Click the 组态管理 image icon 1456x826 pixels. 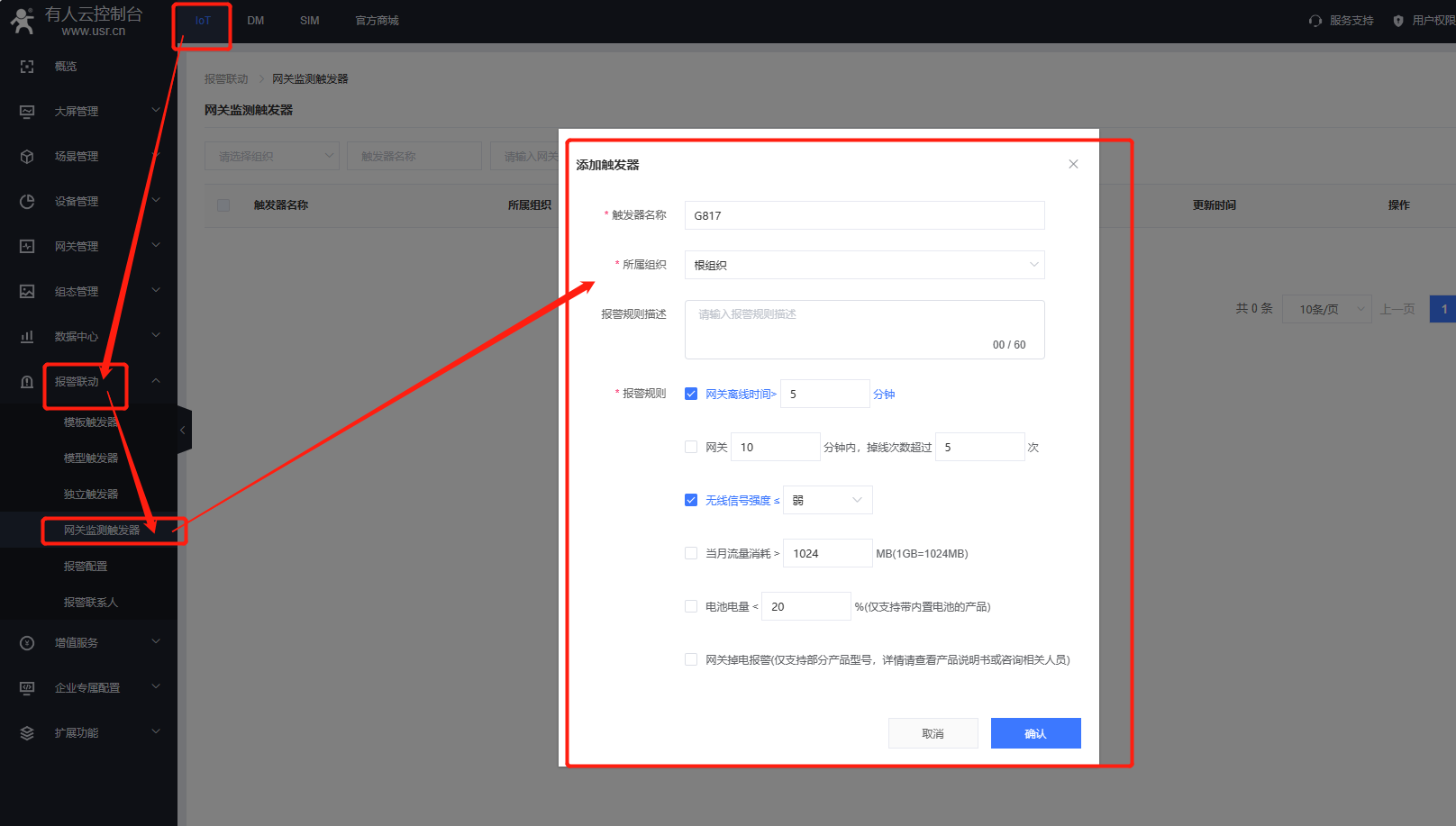[27, 292]
